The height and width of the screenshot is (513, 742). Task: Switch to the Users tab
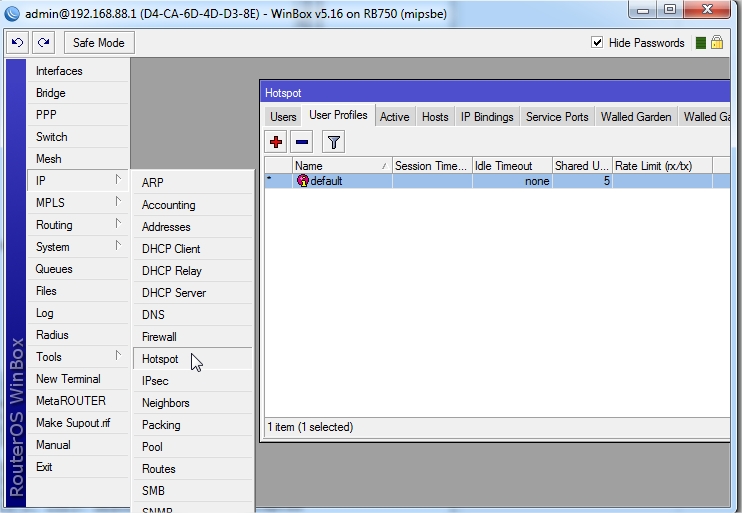tap(283, 117)
